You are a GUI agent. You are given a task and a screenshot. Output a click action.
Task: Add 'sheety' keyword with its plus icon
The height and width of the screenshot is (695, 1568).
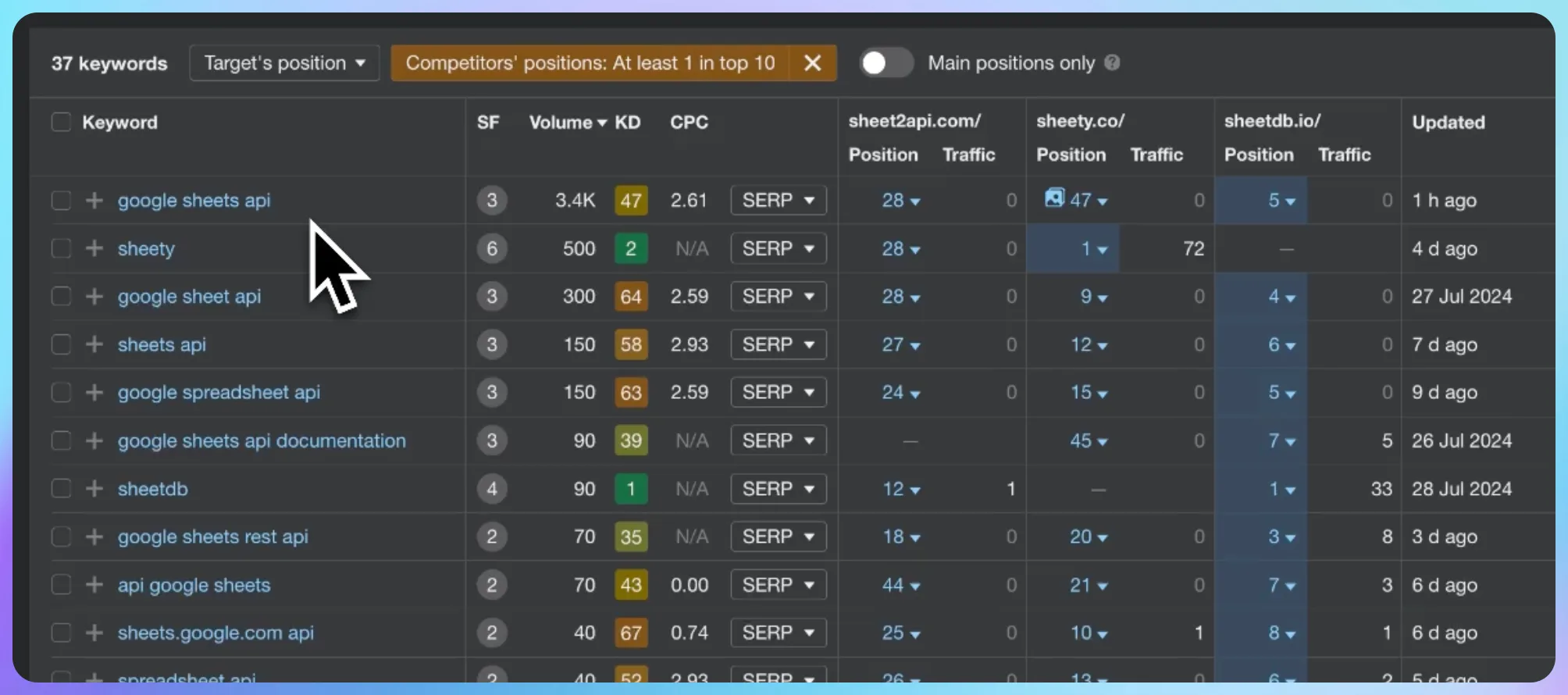point(94,248)
